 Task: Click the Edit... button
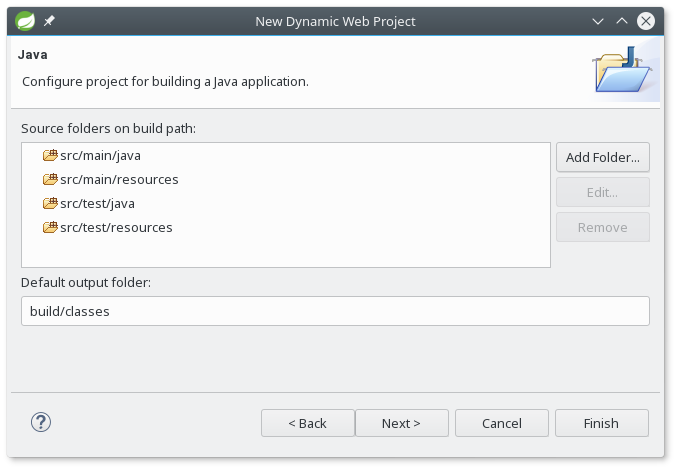coord(603,192)
